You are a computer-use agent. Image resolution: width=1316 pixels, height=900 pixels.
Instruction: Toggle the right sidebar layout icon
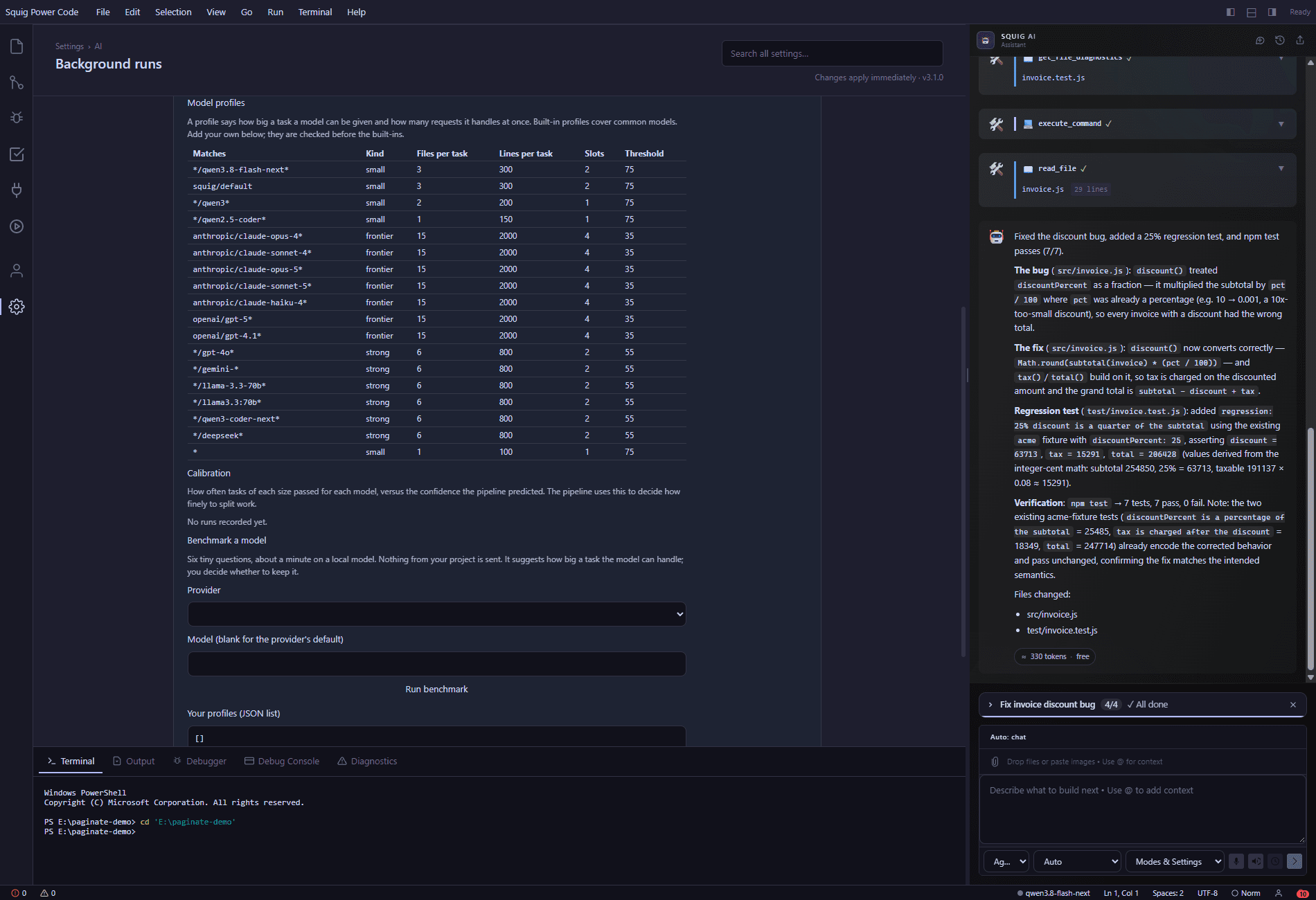[x=1272, y=12]
